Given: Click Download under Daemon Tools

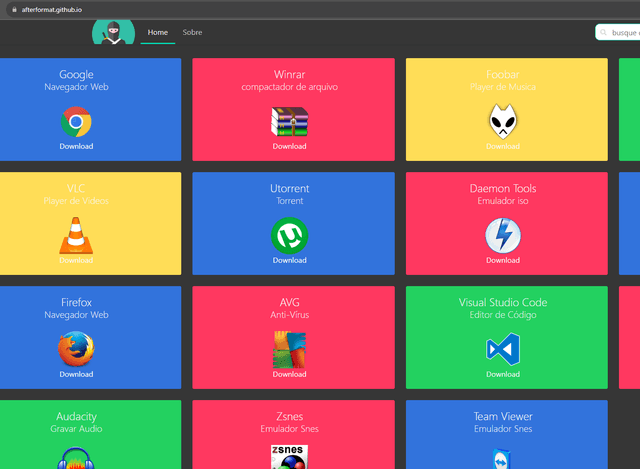Looking at the screenshot, I should (x=503, y=260).
